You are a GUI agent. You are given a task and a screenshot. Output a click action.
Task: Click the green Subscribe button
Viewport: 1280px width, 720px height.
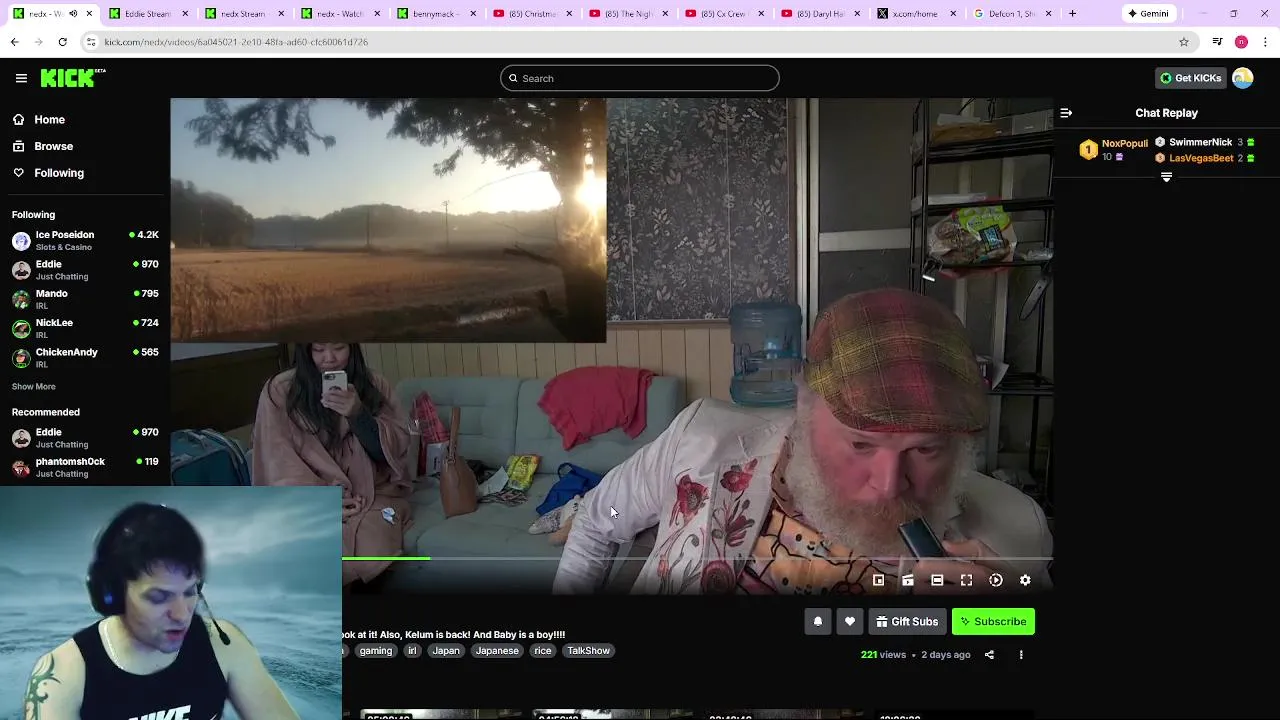(993, 621)
